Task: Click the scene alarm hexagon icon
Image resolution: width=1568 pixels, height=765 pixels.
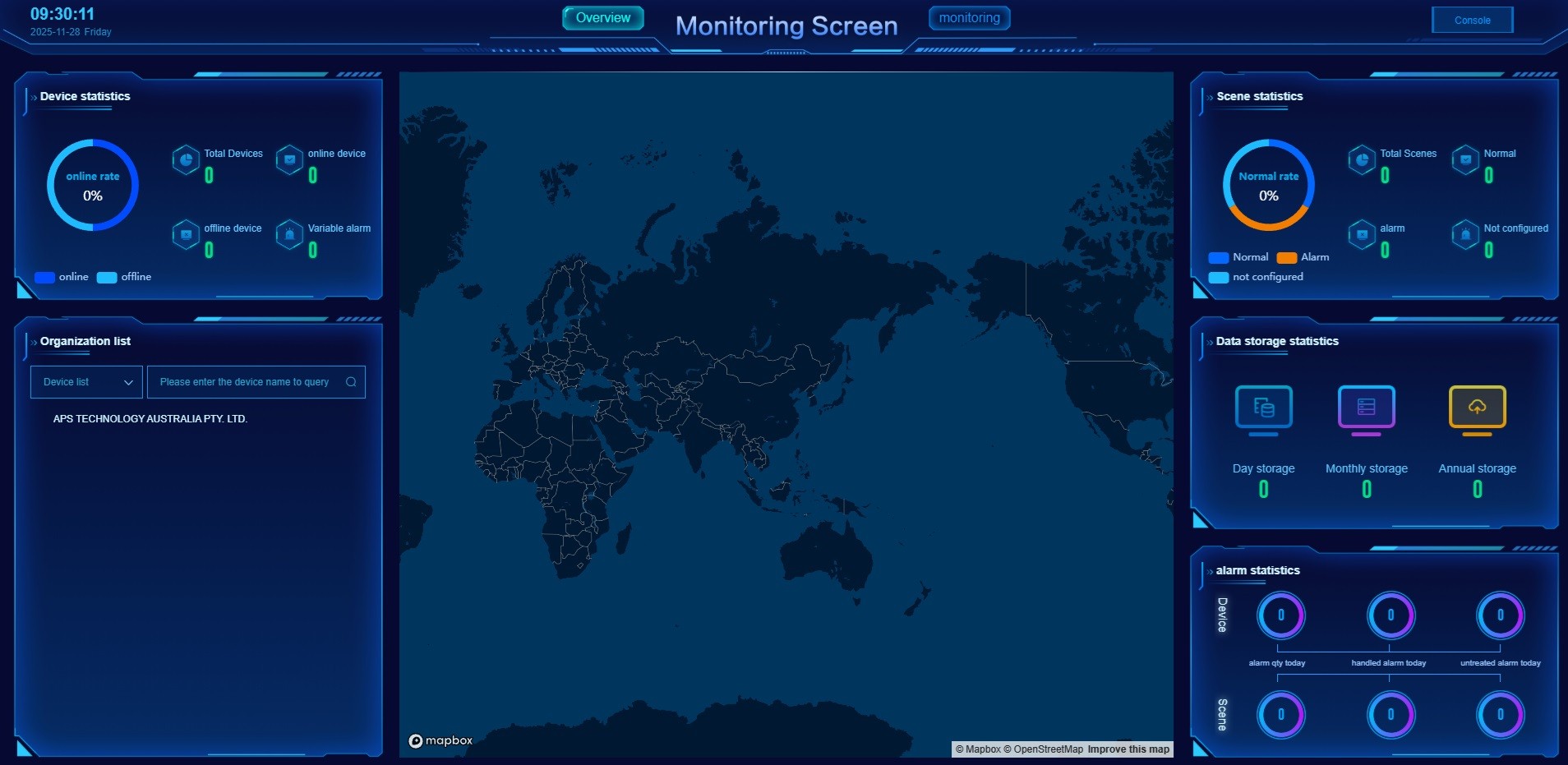Action: 1362,235
